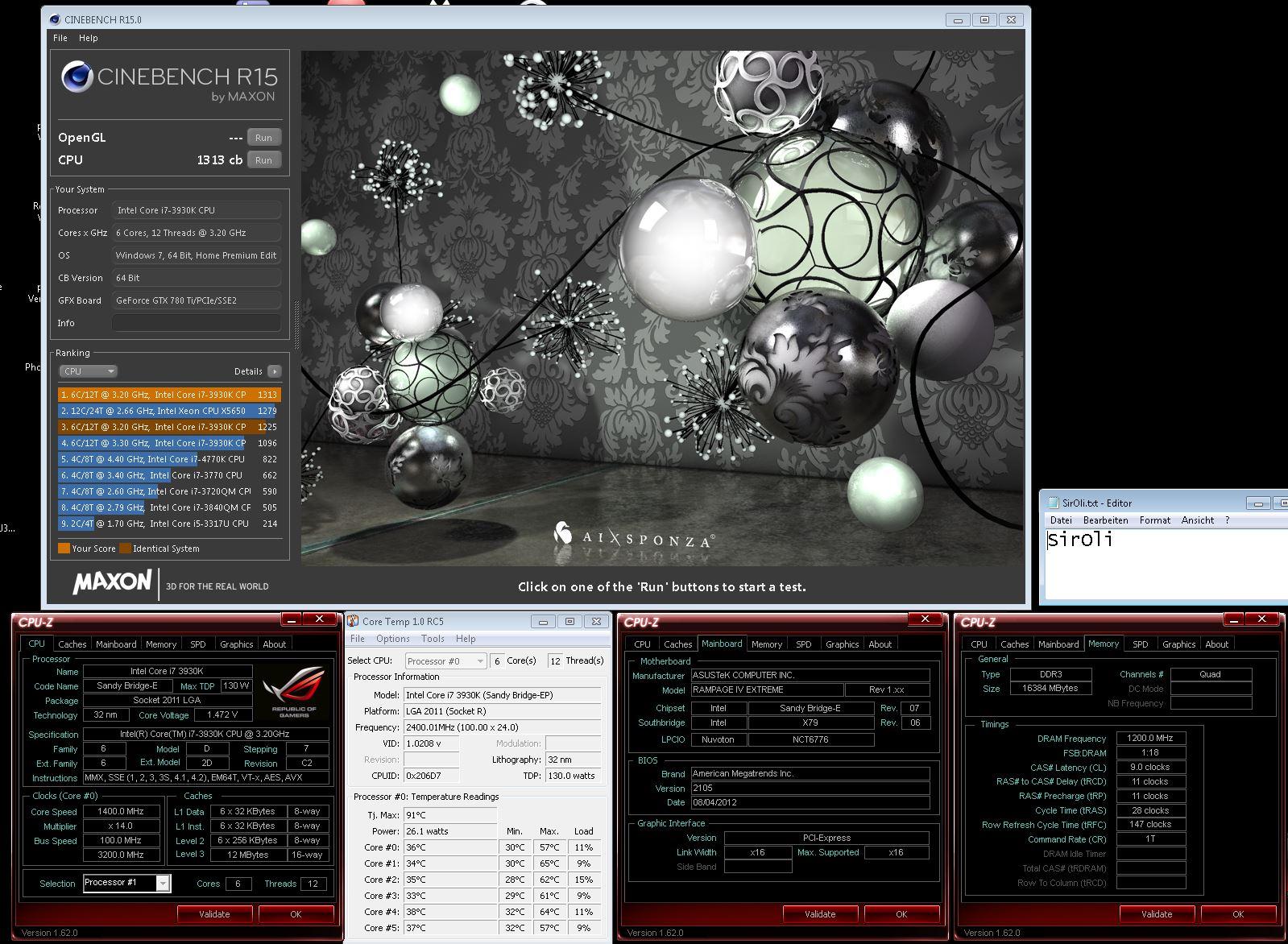This screenshot has height=944, width=1288.
Task: Click the Editor text area
Action: coord(1166,564)
